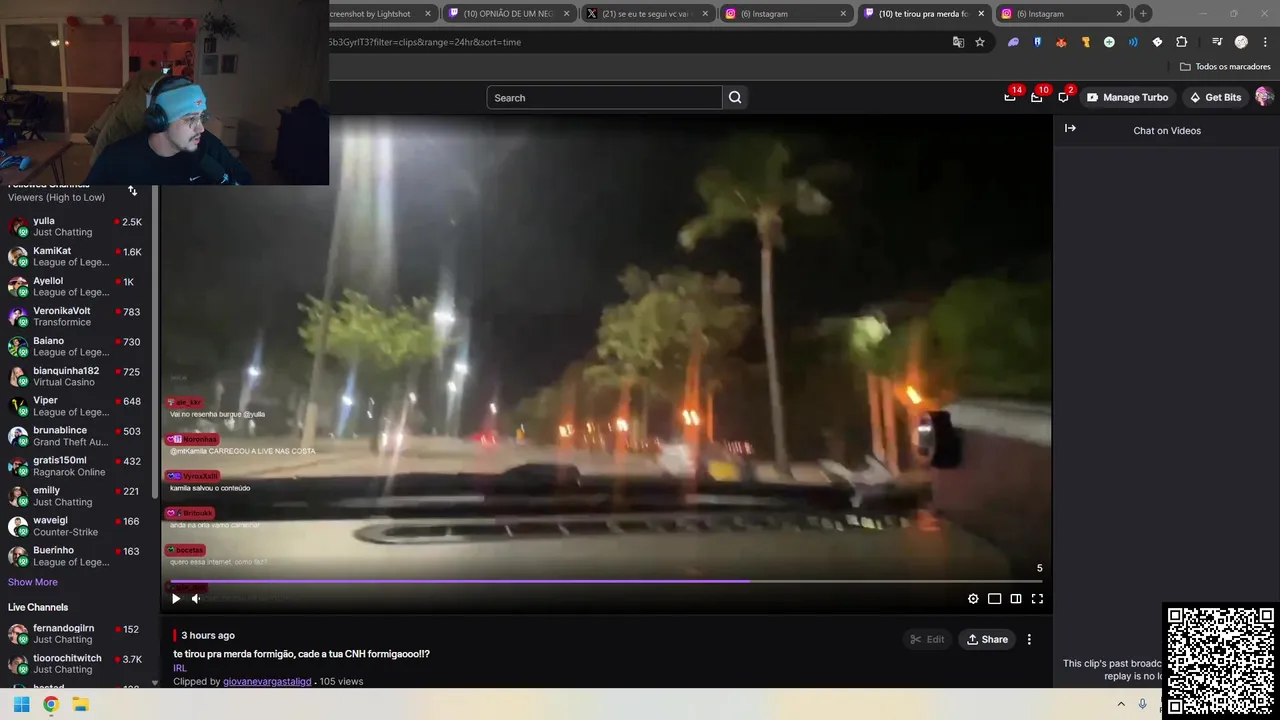Open waveigl channel in sidebar
Image resolution: width=1280 pixels, height=720 pixels.
75,526
